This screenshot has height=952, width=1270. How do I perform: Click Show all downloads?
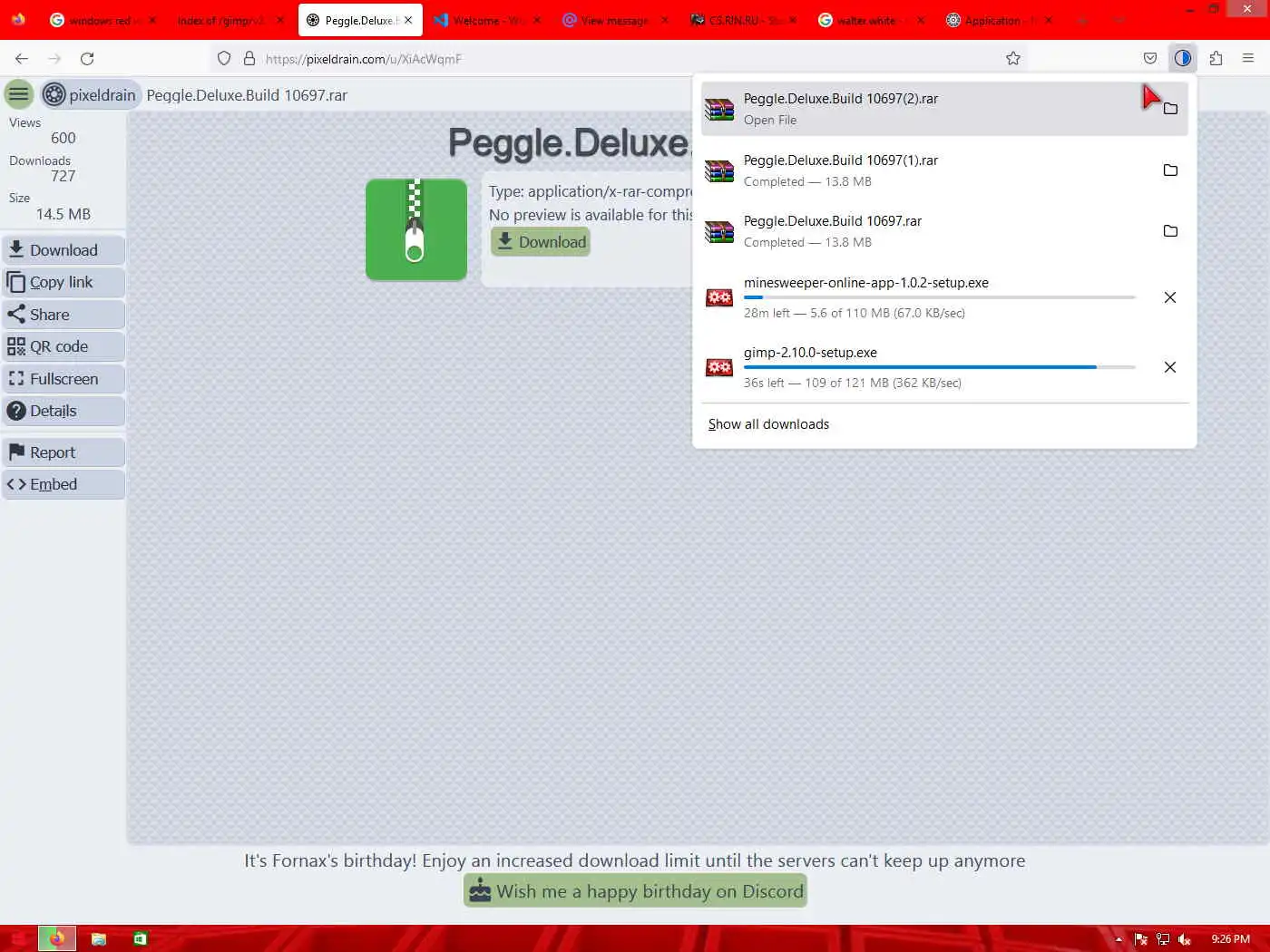coord(768,424)
